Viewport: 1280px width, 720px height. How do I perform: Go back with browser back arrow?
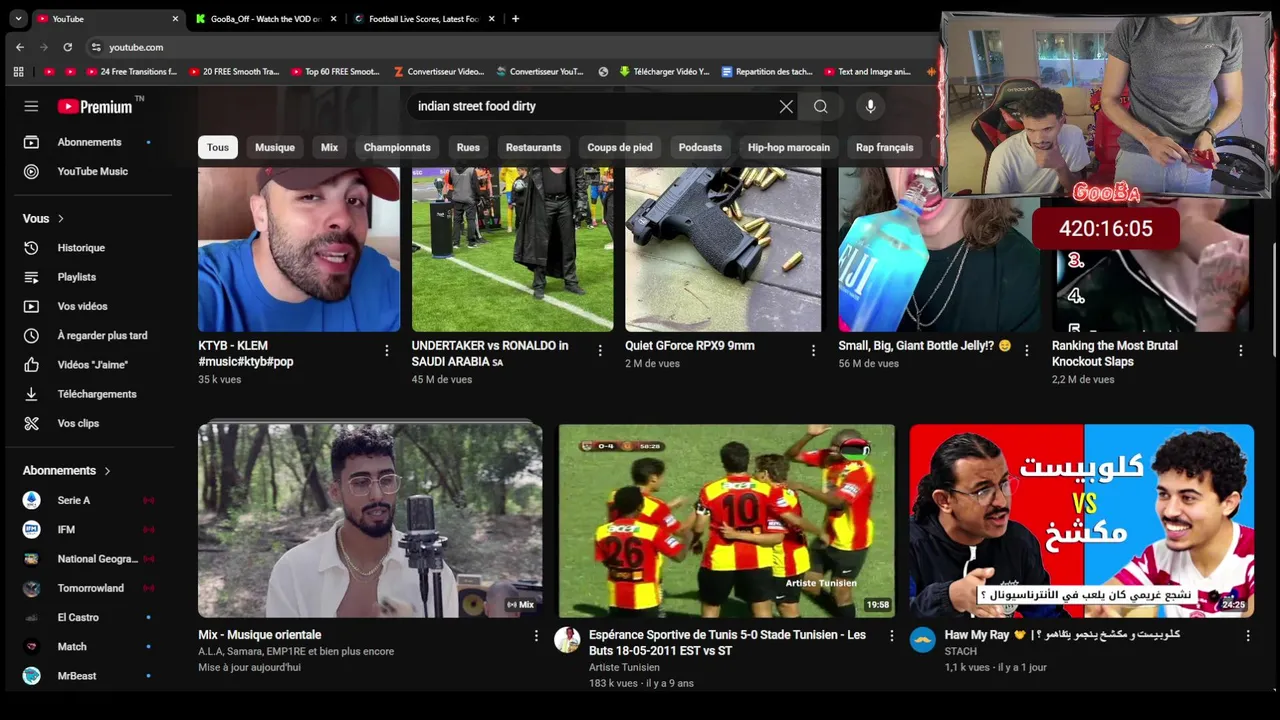[x=20, y=47]
